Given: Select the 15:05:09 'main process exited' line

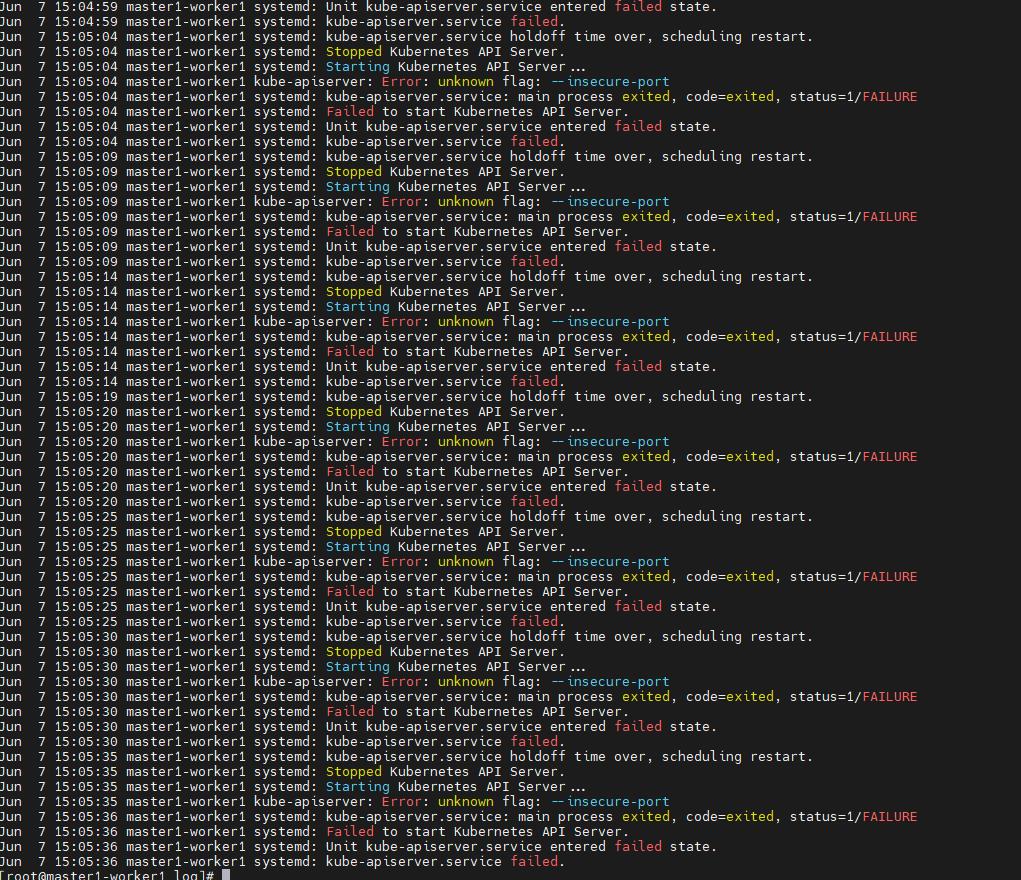Looking at the screenshot, I should (x=458, y=216).
